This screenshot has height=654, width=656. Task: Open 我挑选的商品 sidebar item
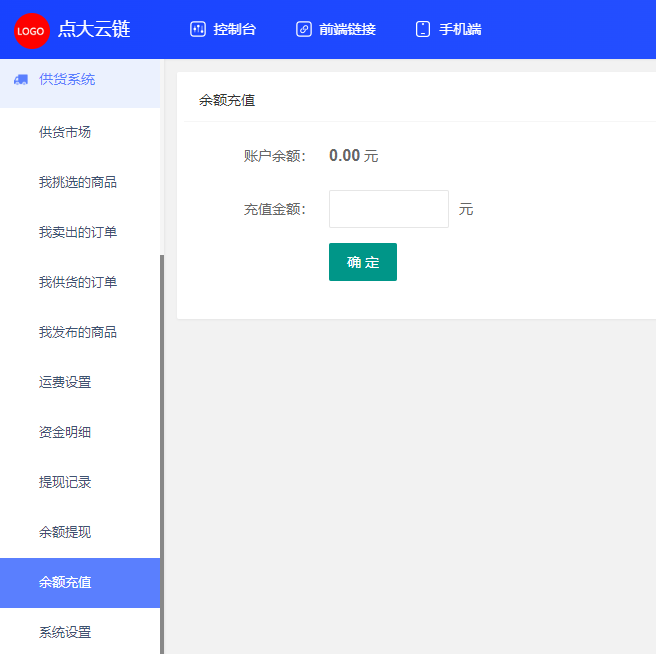click(80, 182)
